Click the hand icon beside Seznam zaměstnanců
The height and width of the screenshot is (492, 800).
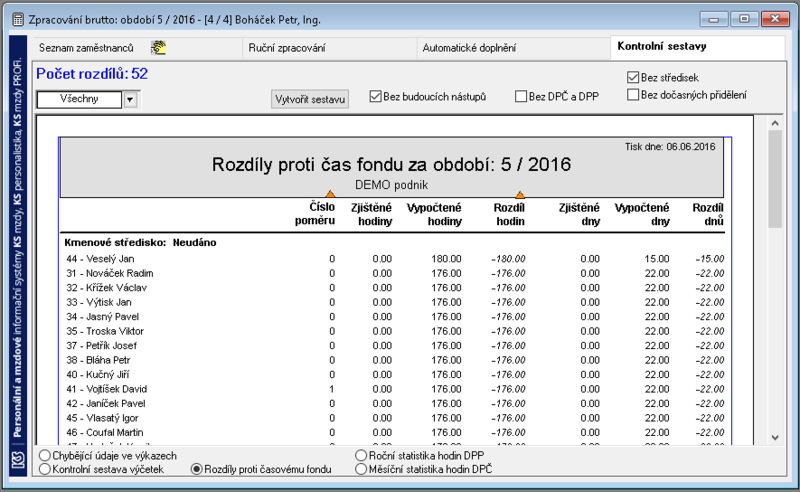tap(159, 47)
